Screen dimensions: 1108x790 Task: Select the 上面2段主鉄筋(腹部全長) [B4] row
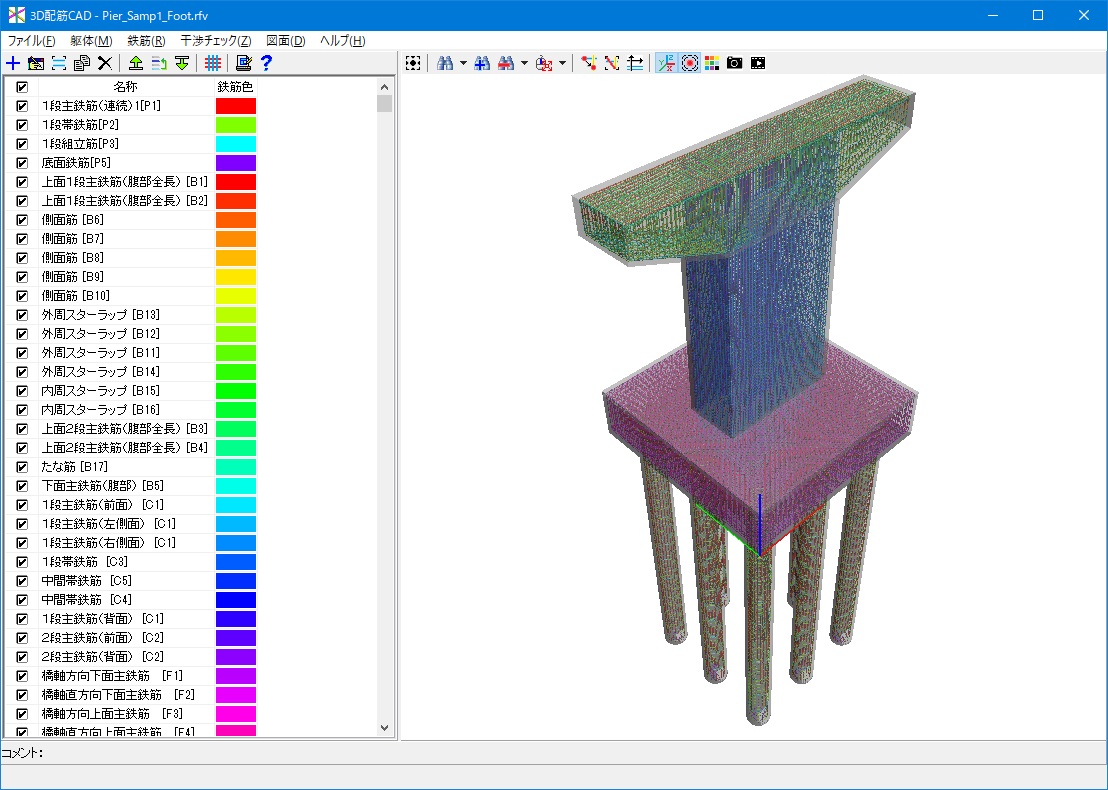[x=130, y=447]
